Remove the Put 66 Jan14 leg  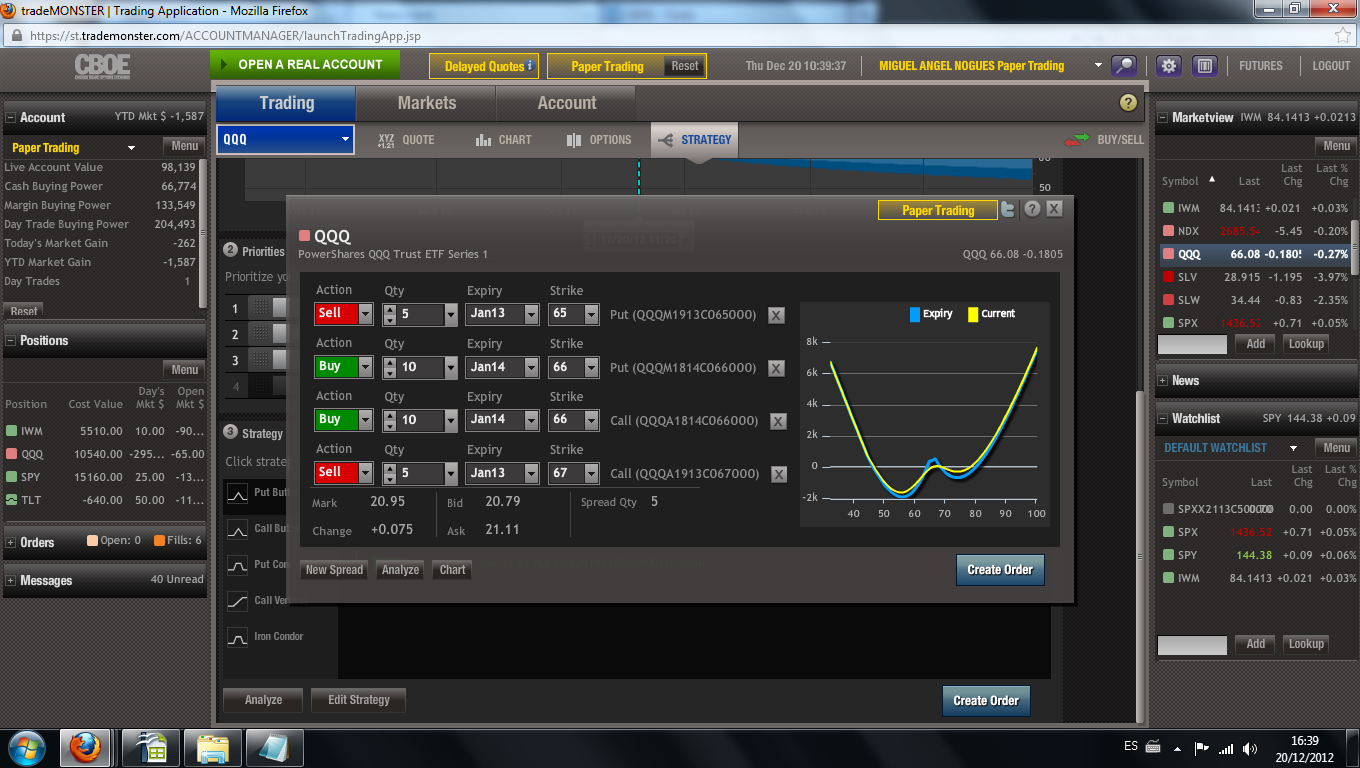click(776, 369)
